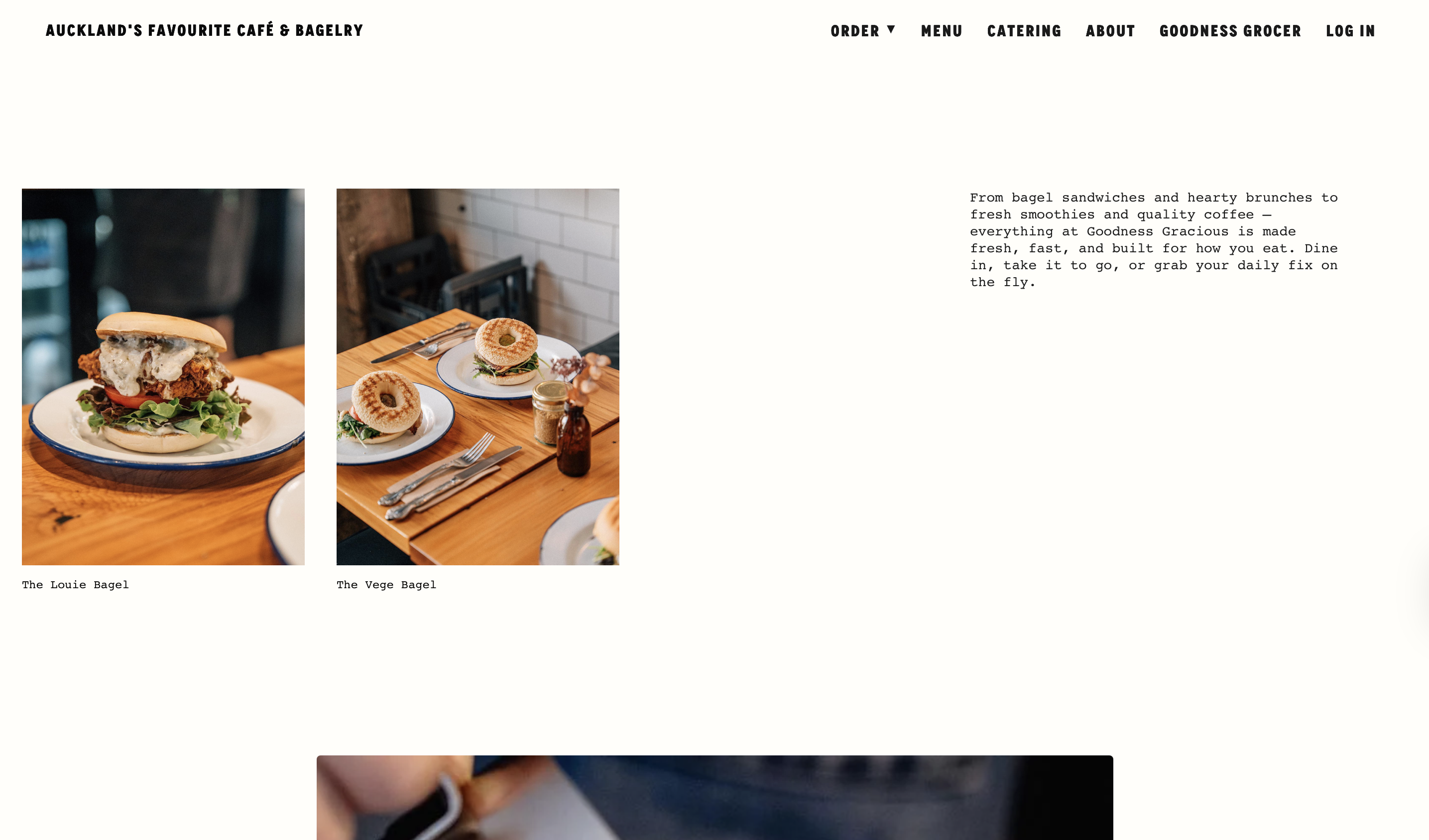1429x840 pixels.
Task: Go to the MENU page
Action: 942,31
